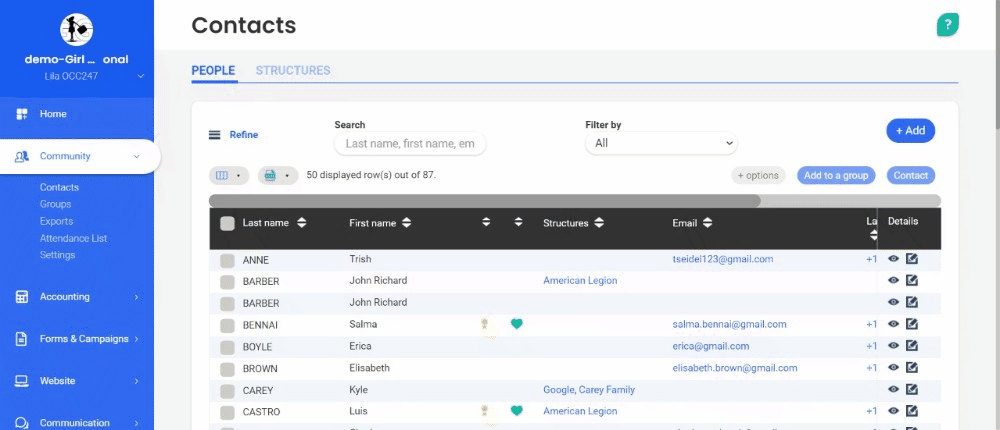
Task: Click the Home dashboard icon
Action: pos(22,114)
